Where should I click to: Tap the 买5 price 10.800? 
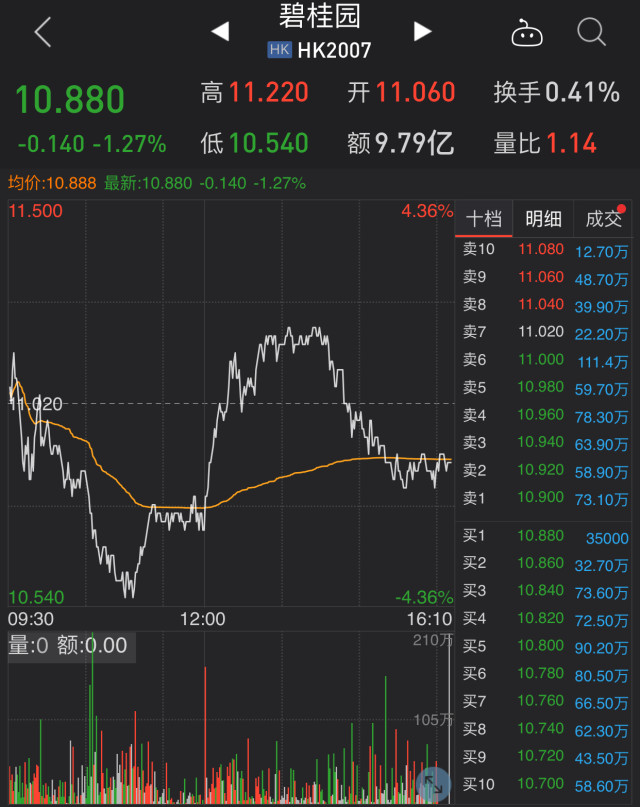pos(541,645)
